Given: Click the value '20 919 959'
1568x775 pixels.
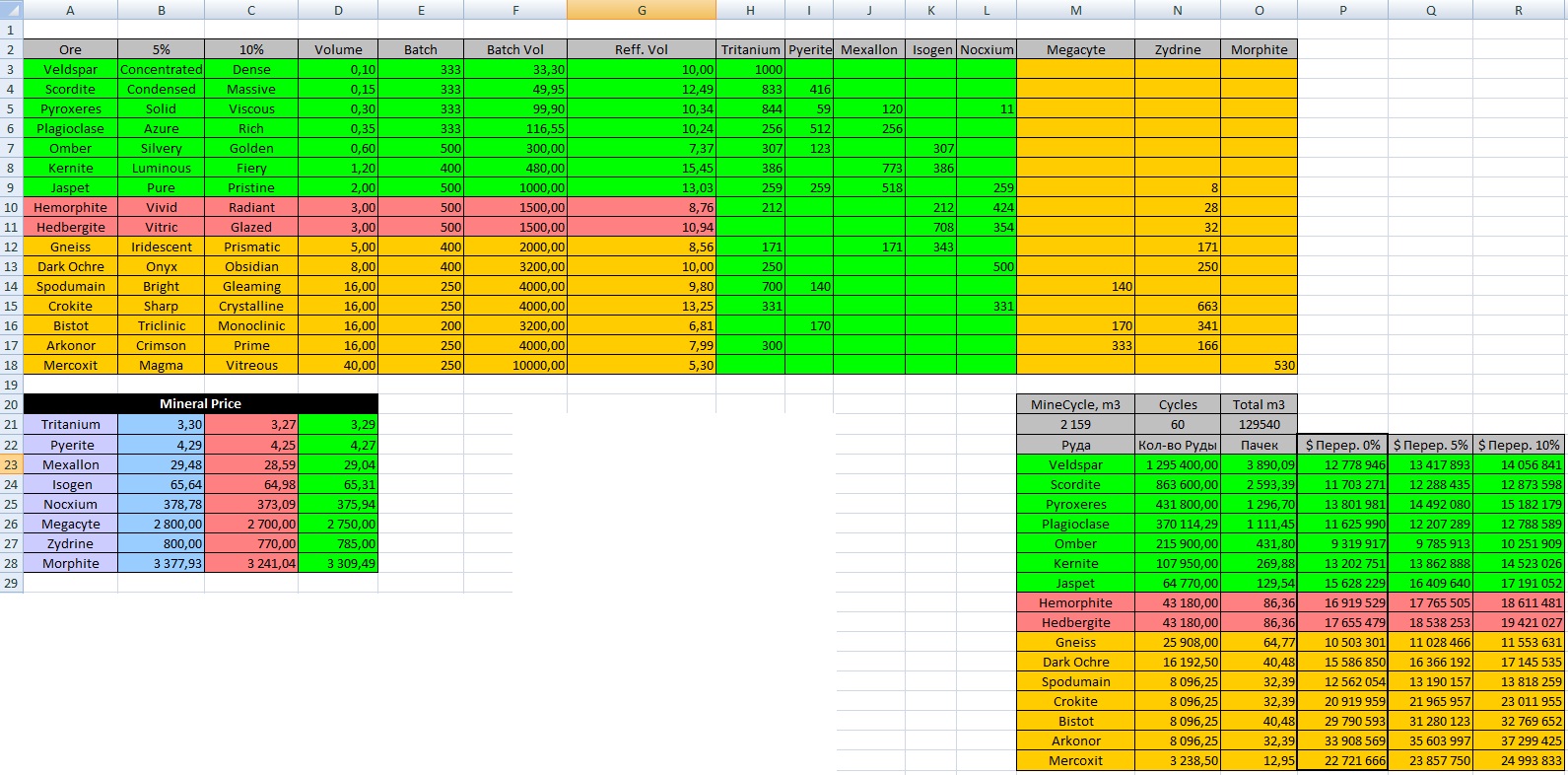Looking at the screenshot, I should coord(1342,701).
